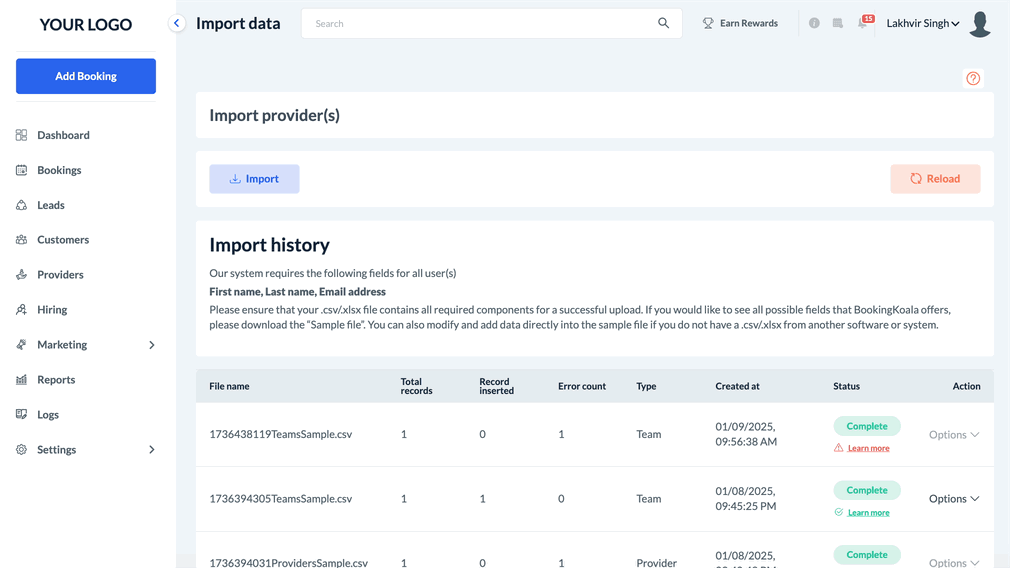1010x568 pixels.
Task: Click the search magnifier icon
Action: (x=663, y=23)
